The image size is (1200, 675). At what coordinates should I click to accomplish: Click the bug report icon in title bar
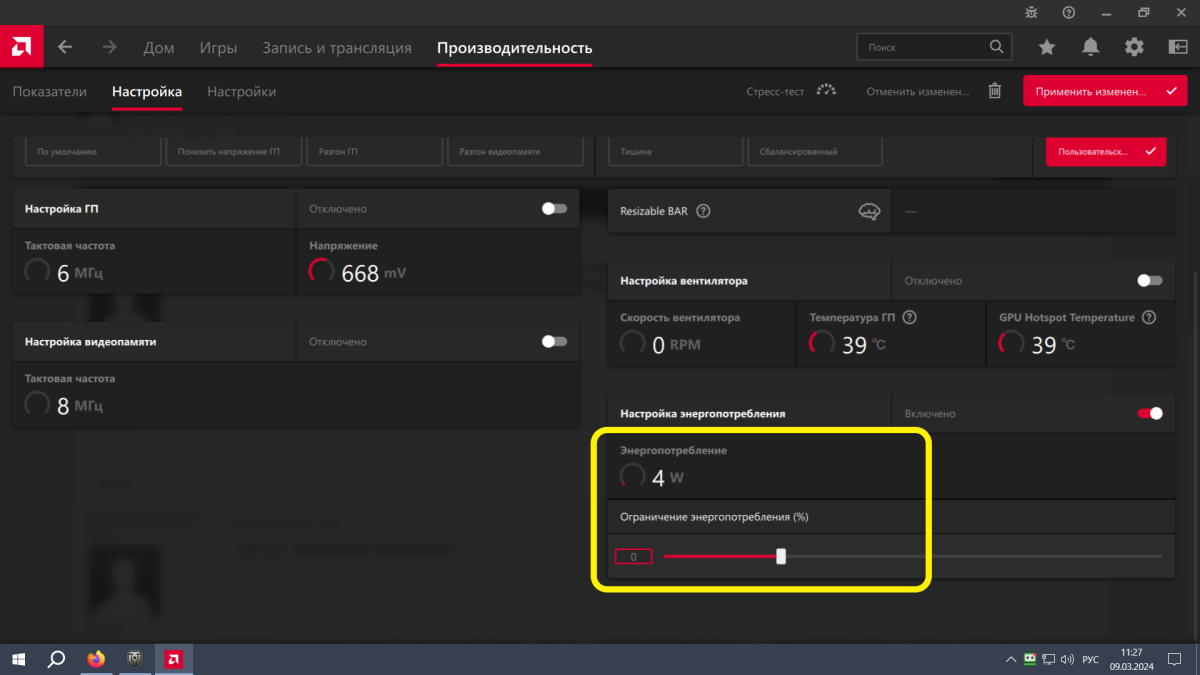coord(1032,12)
